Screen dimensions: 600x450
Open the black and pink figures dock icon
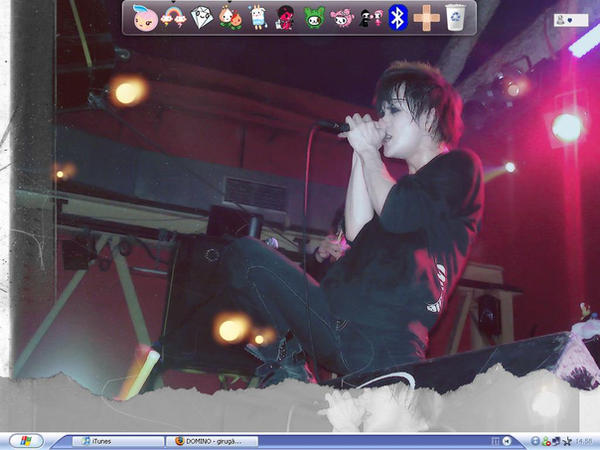(x=371, y=18)
